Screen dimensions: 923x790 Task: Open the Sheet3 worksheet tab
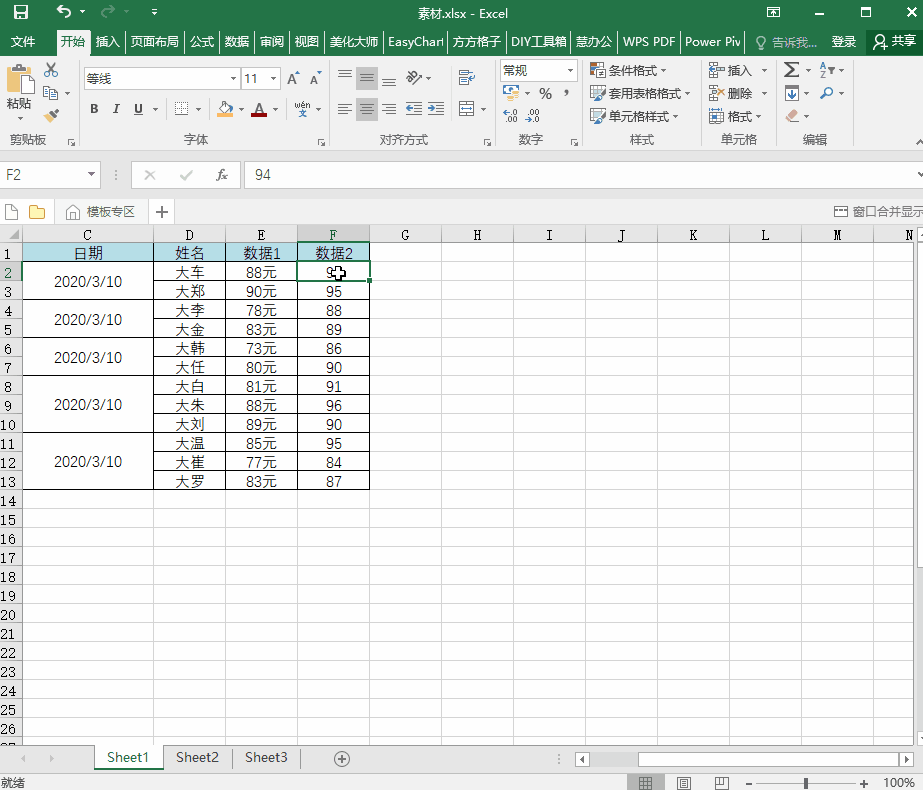[266, 758]
